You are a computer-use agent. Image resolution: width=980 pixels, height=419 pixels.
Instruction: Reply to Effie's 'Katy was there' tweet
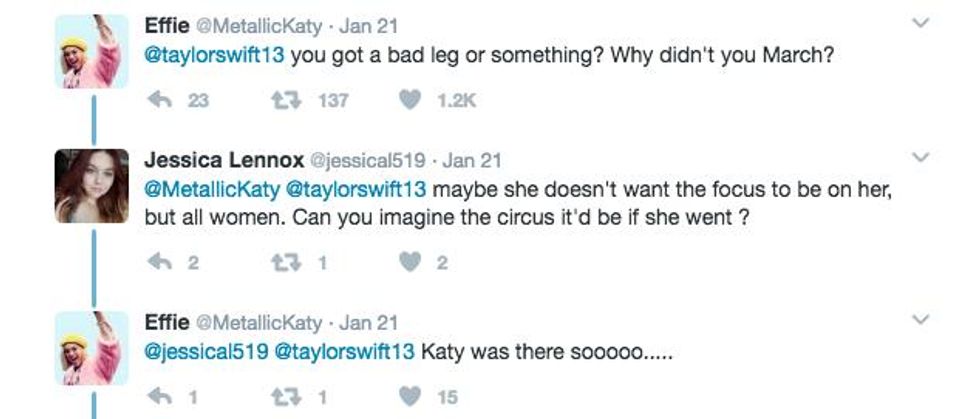pyautogui.click(x=159, y=398)
